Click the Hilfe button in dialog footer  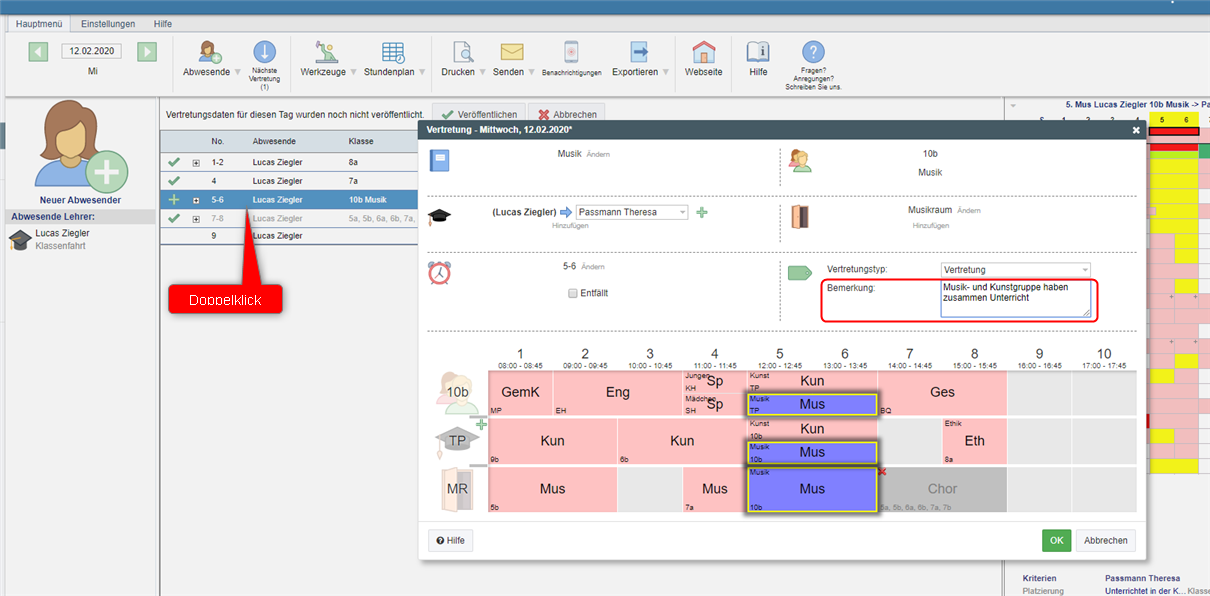pos(450,540)
